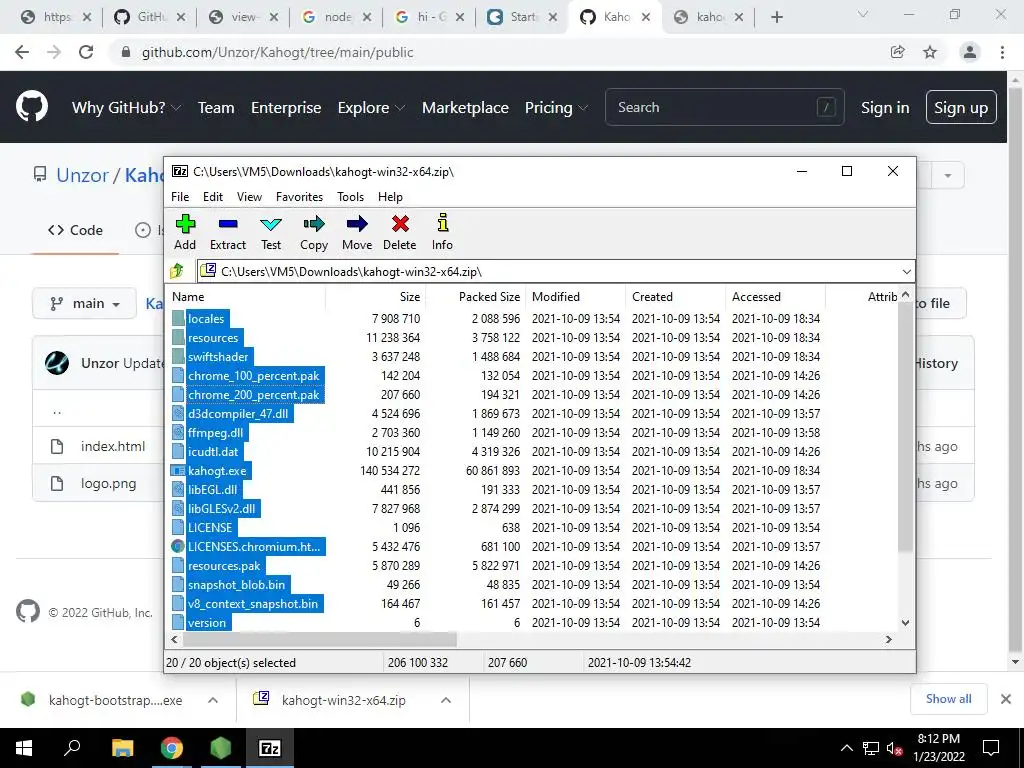This screenshot has height=768, width=1024.
Task: Open Chrome's three-dot menu
Action: pos(1002,52)
